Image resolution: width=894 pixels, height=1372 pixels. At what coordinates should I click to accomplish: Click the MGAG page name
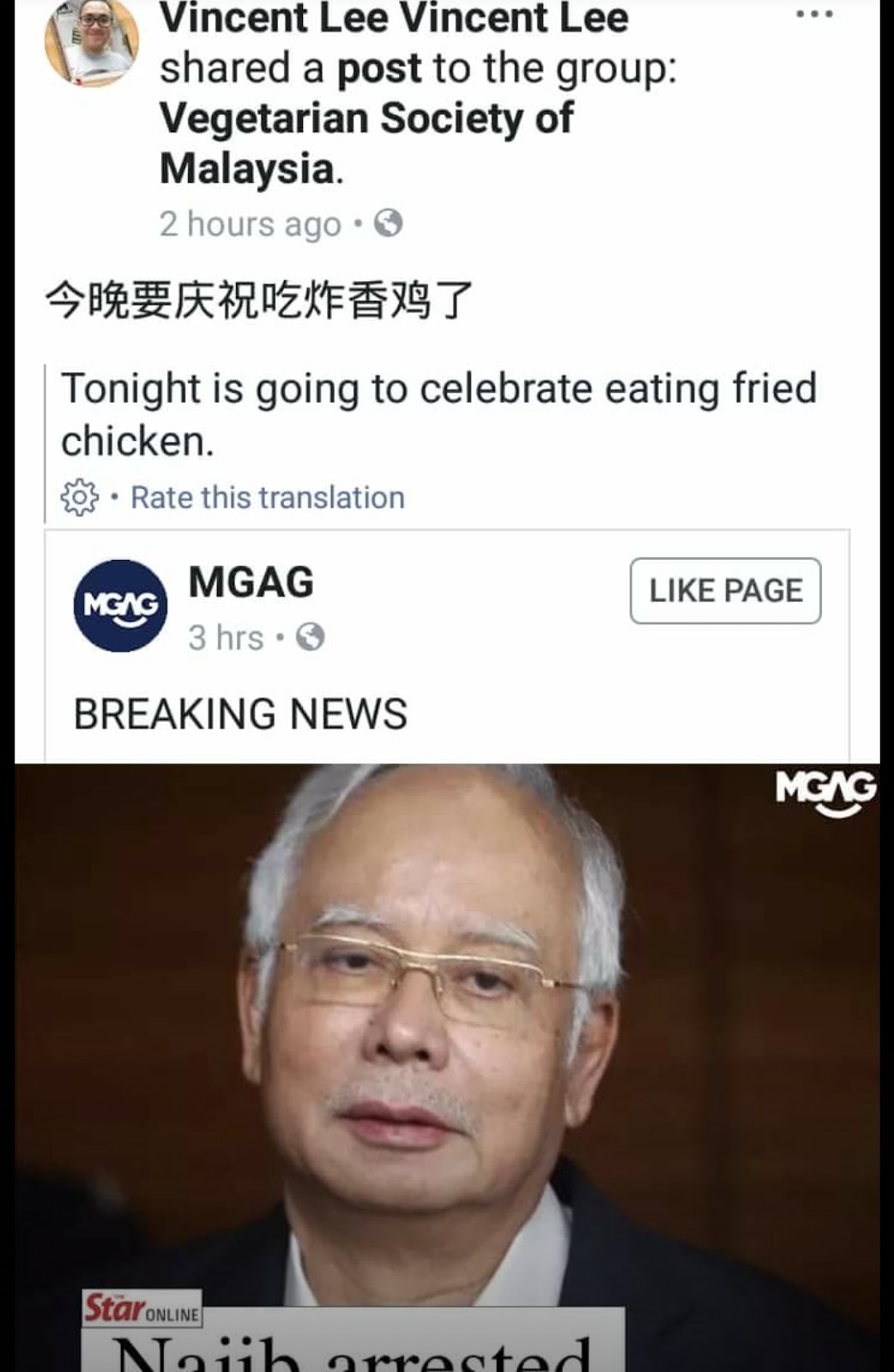(x=251, y=582)
